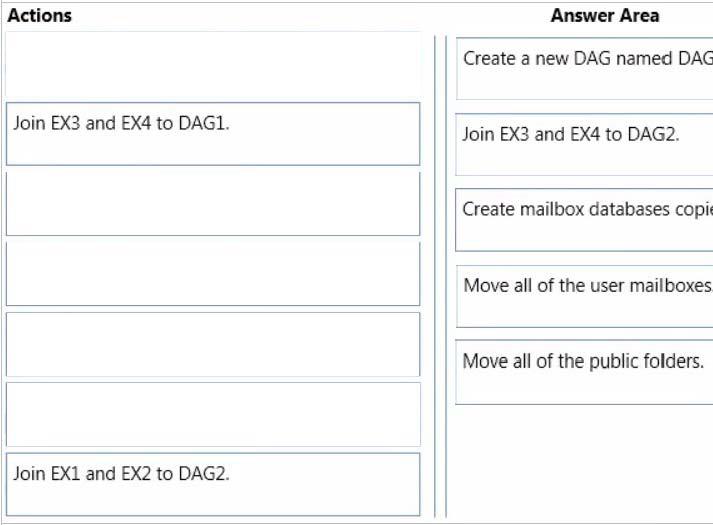The image size is (713, 525).
Task: Select 'Move all of the public folders' item
Action: [584, 372]
